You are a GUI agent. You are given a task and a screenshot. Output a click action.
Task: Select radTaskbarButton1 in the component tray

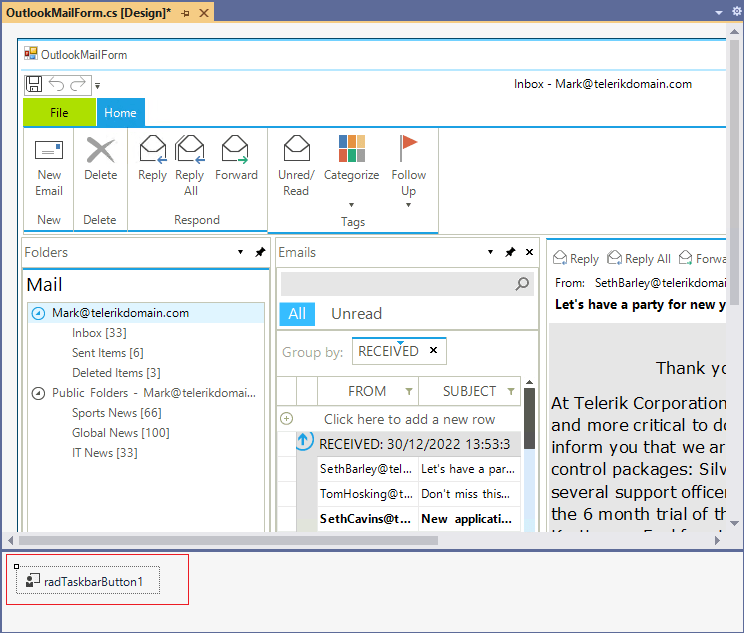point(88,580)
